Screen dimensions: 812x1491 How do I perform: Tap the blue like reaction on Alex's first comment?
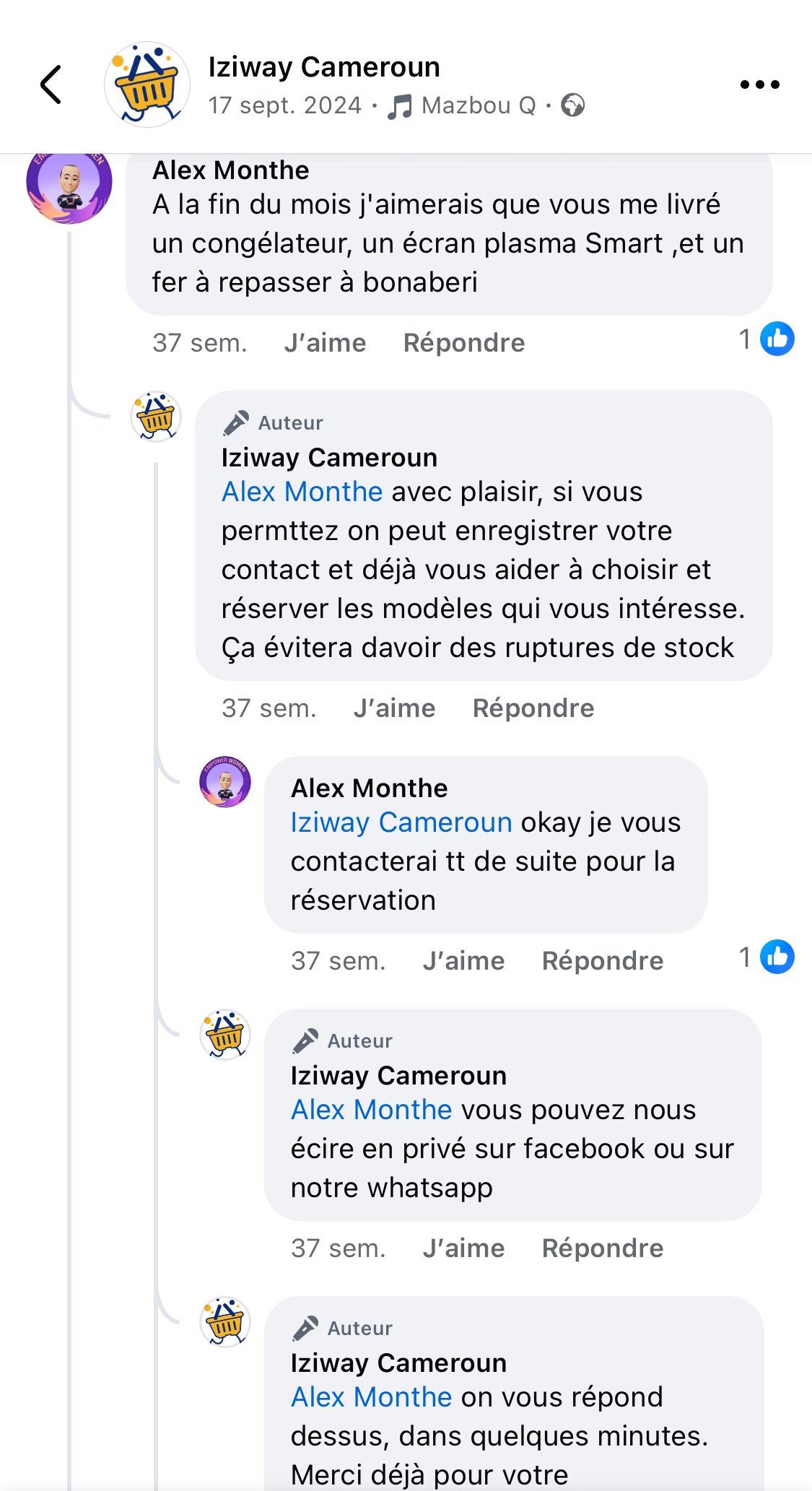click(777, 339)
